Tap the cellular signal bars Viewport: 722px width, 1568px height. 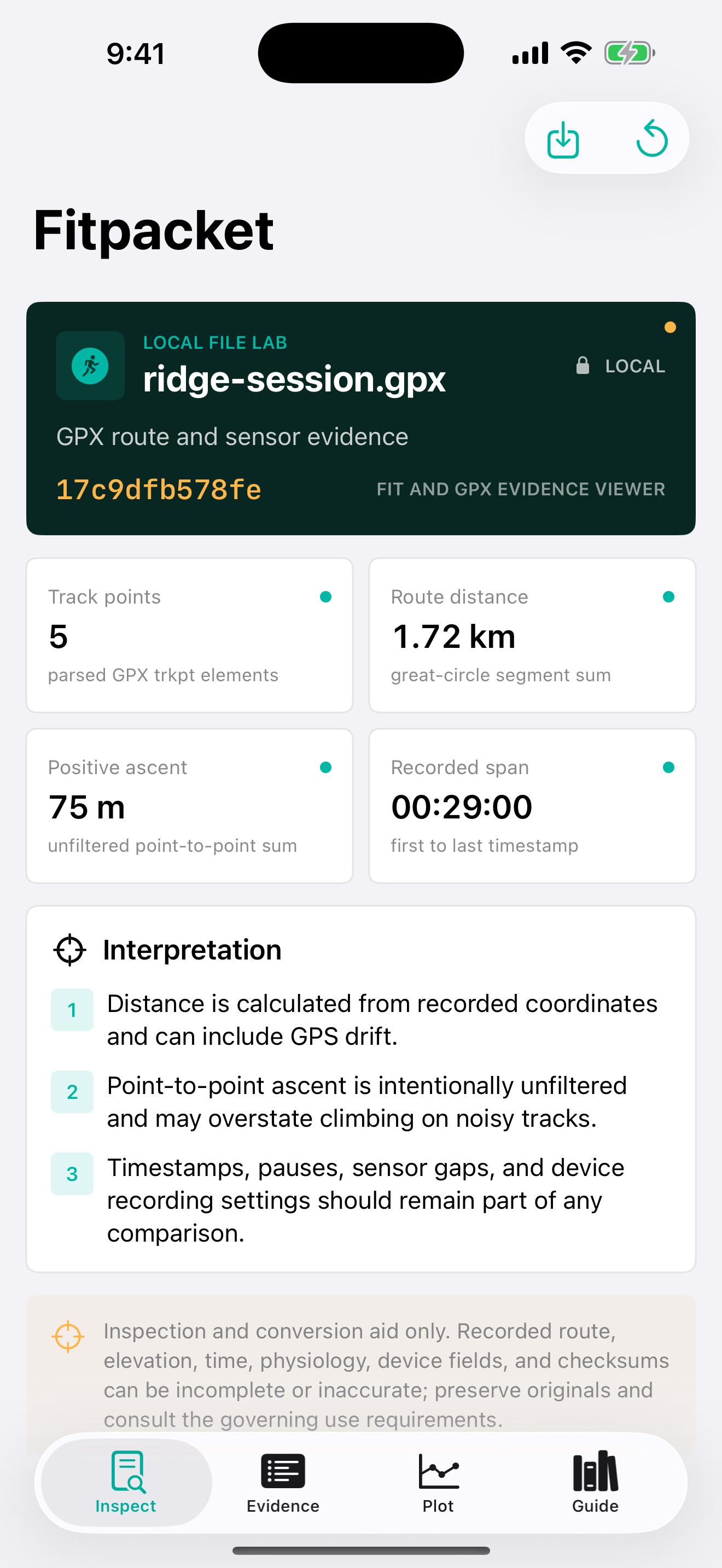point(530,53)
